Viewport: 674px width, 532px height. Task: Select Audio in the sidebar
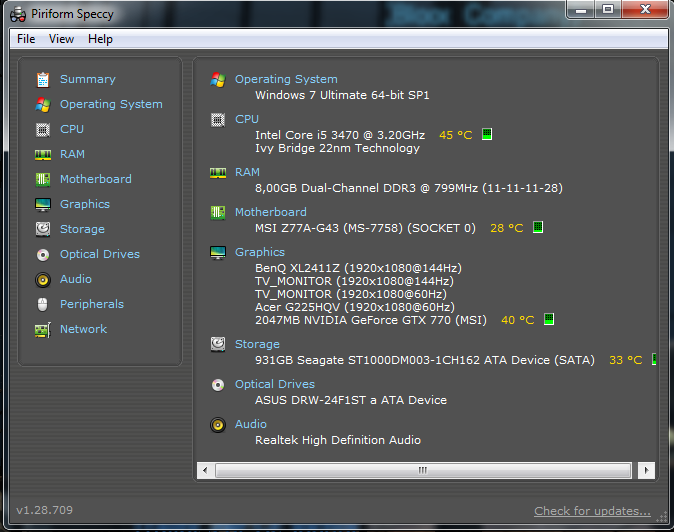click(x=76, y=279)
